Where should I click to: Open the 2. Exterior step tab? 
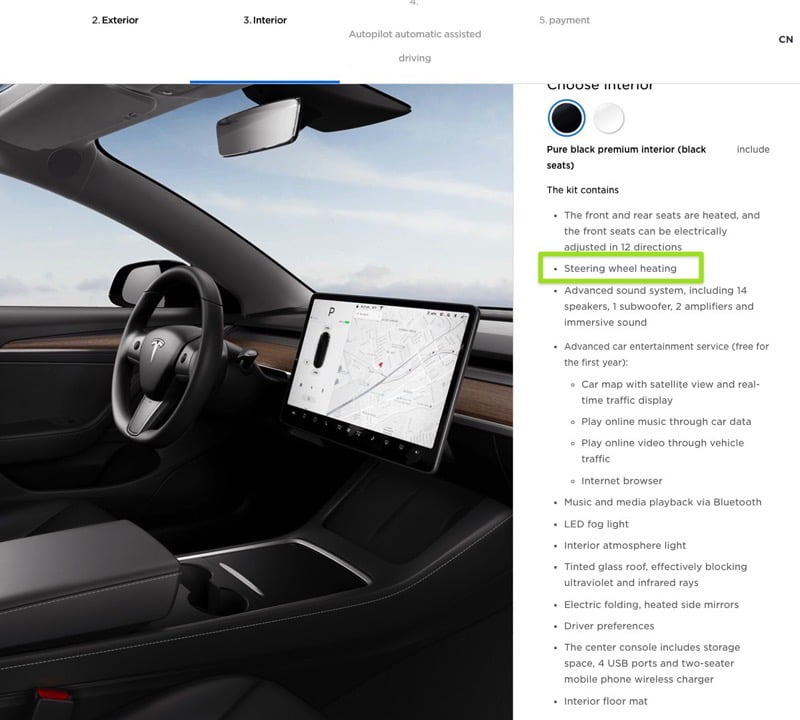click(115, 20)
